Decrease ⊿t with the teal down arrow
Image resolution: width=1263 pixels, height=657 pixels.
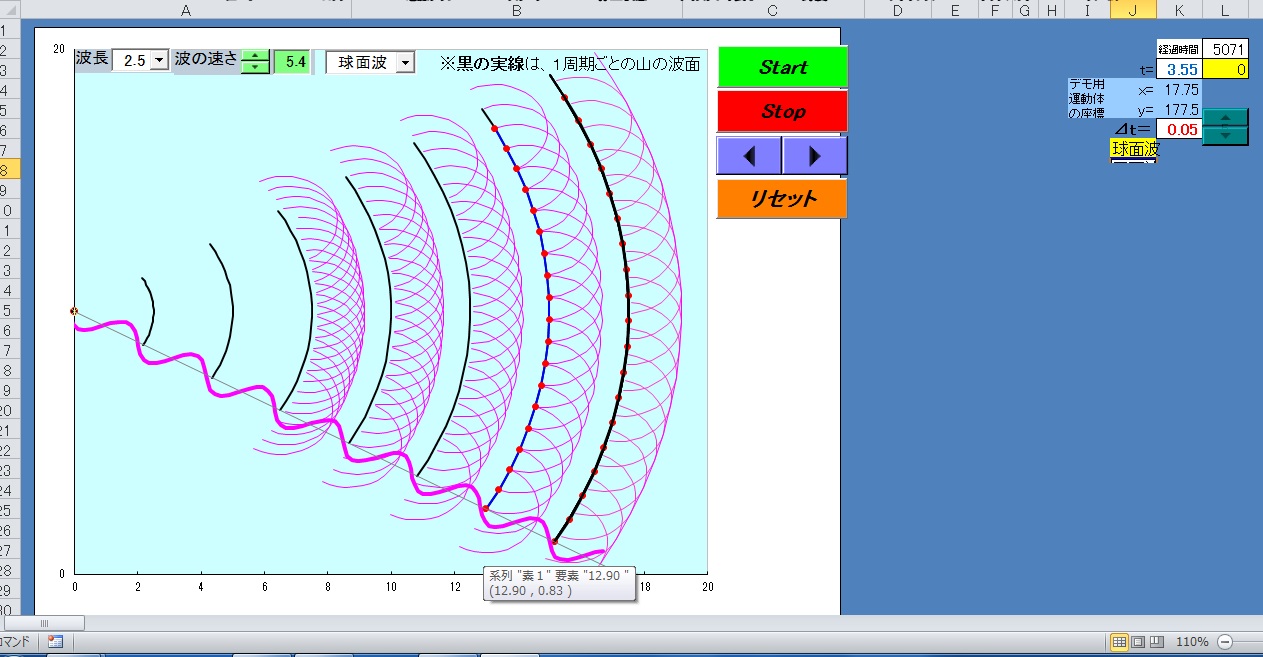(x=1225, y=136)
